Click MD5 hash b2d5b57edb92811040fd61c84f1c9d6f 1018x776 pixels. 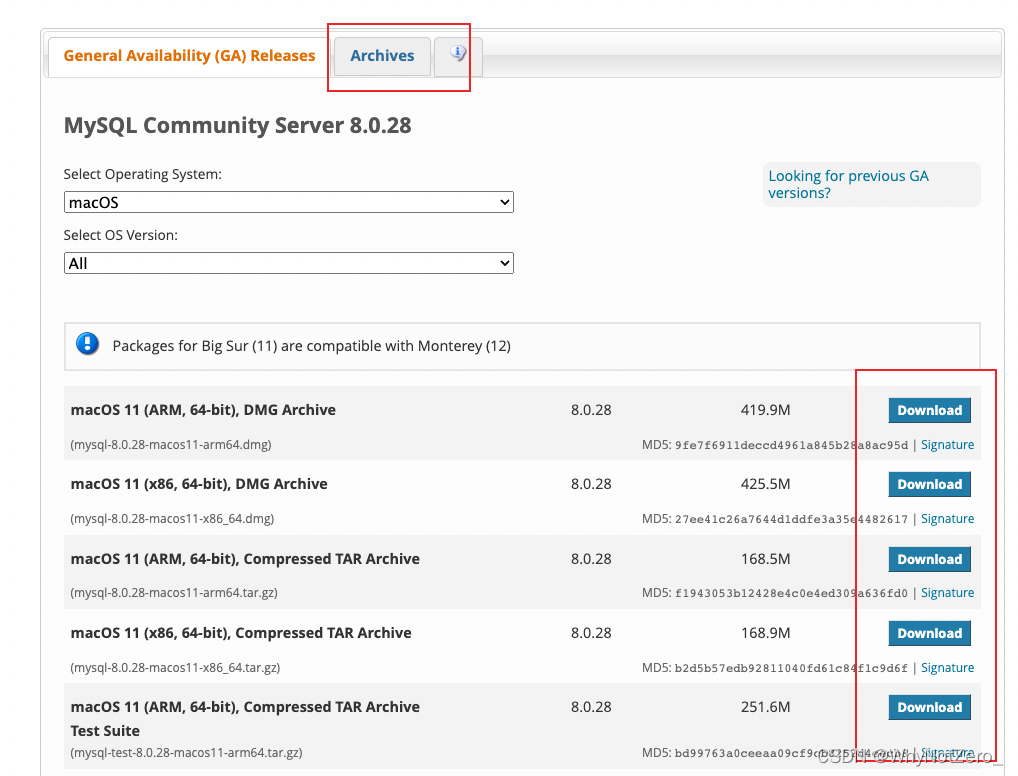point(791,668)
